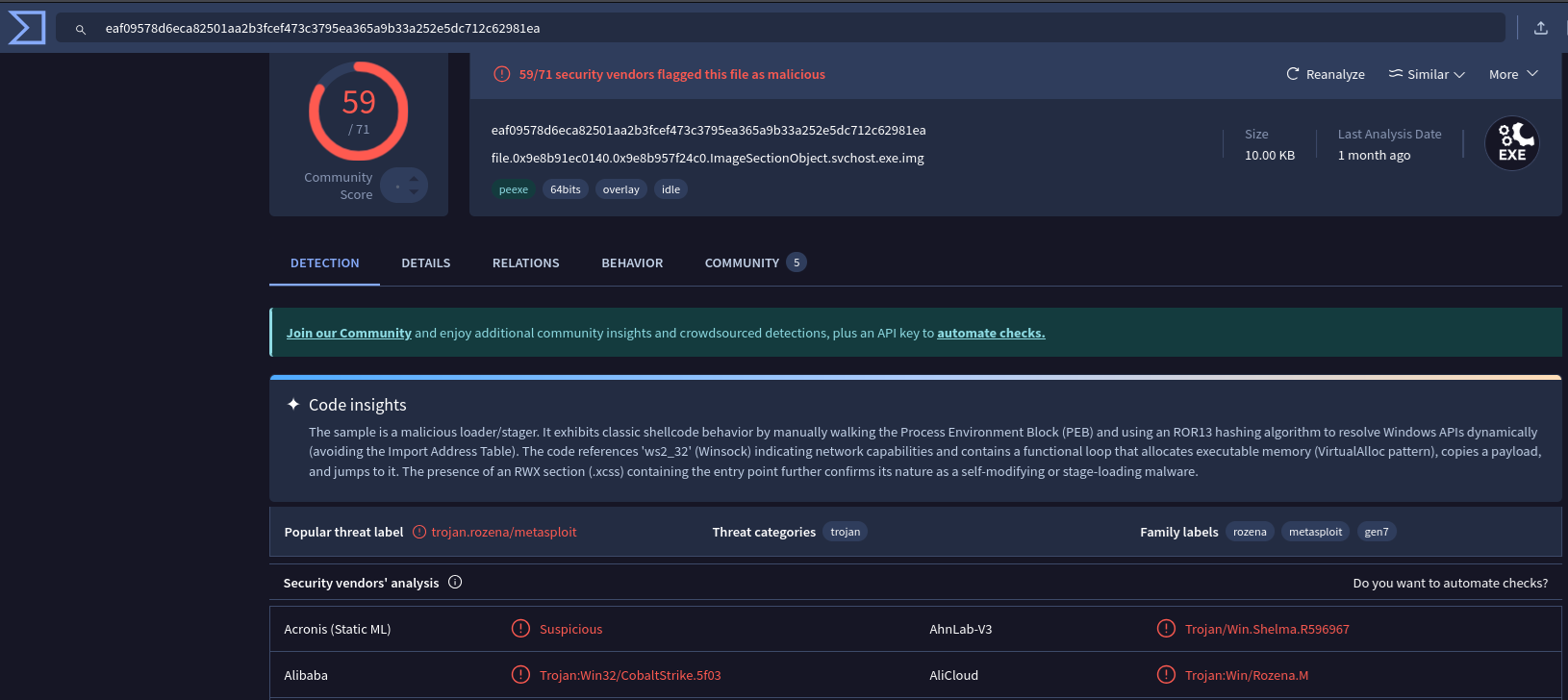
Task: Click the EXE file type icon
Action: [1511, 144]
